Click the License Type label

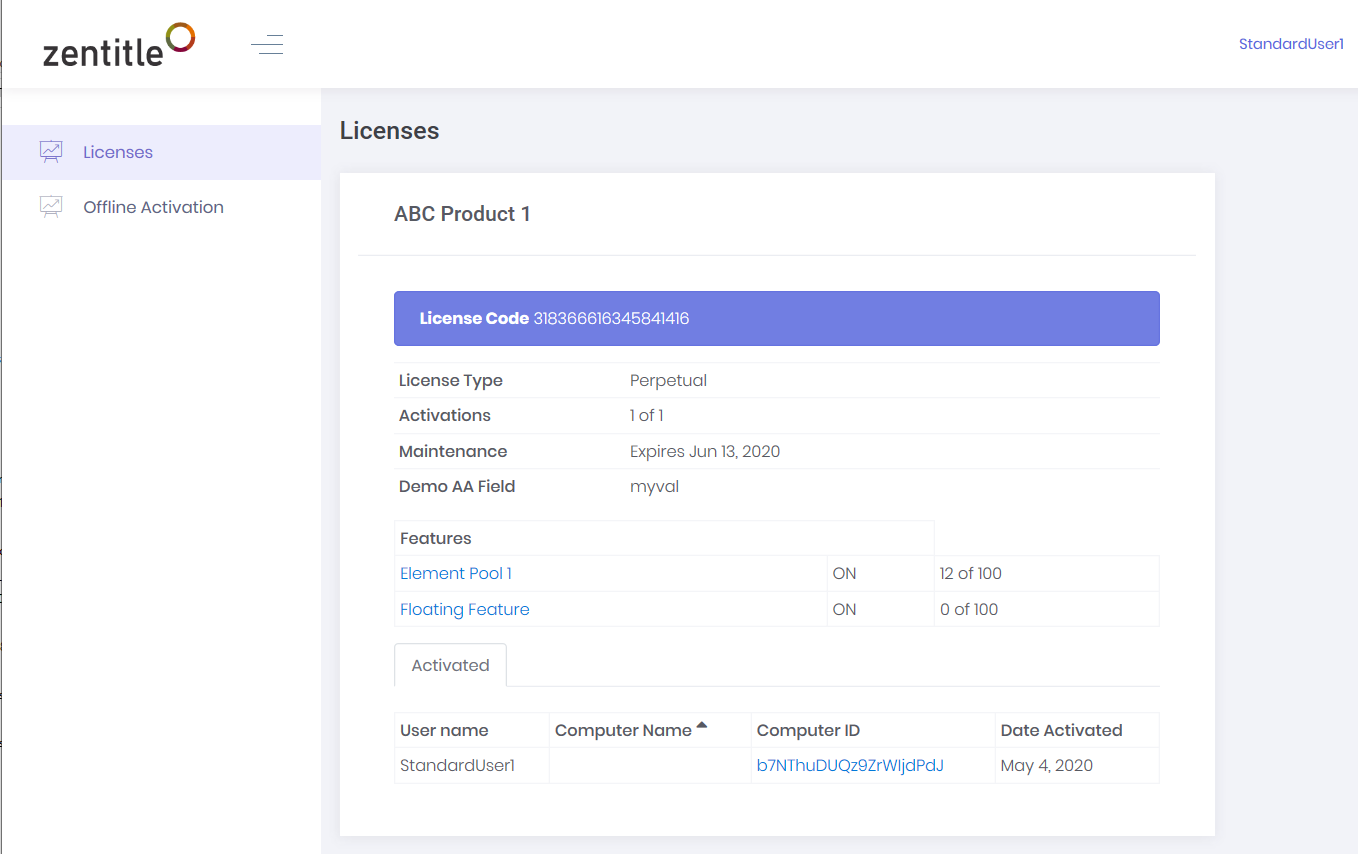tap(450, 380)
